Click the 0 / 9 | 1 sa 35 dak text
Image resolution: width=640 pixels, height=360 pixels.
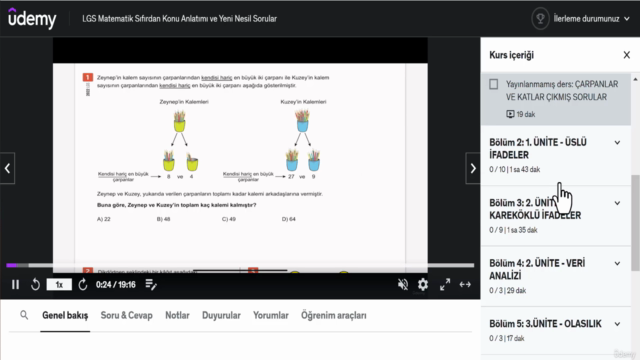[513, 230]
